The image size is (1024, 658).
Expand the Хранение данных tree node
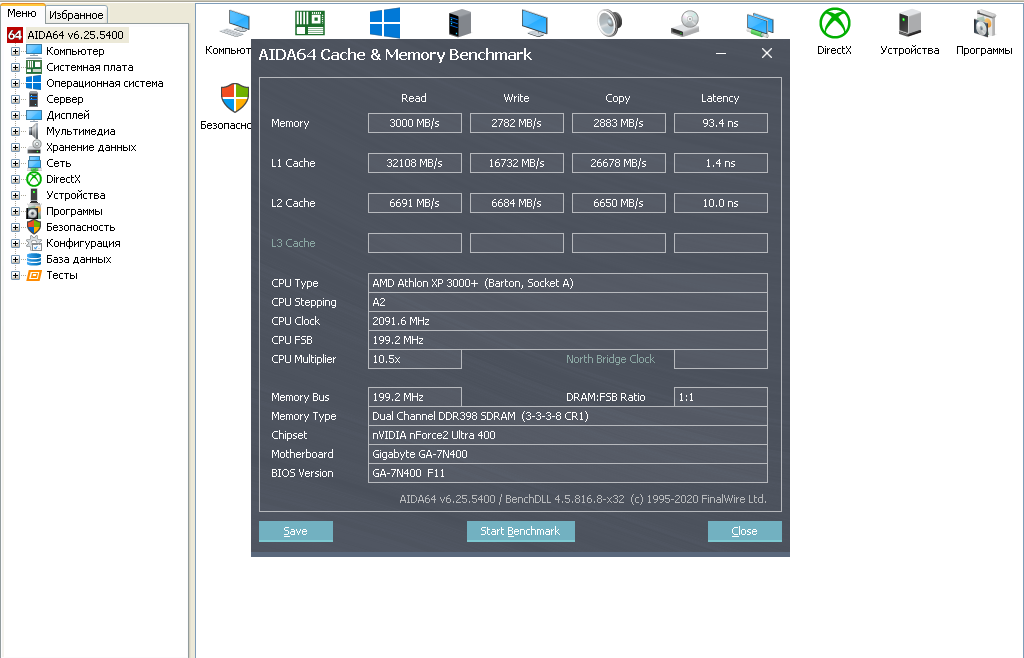[x=15, y=147]
